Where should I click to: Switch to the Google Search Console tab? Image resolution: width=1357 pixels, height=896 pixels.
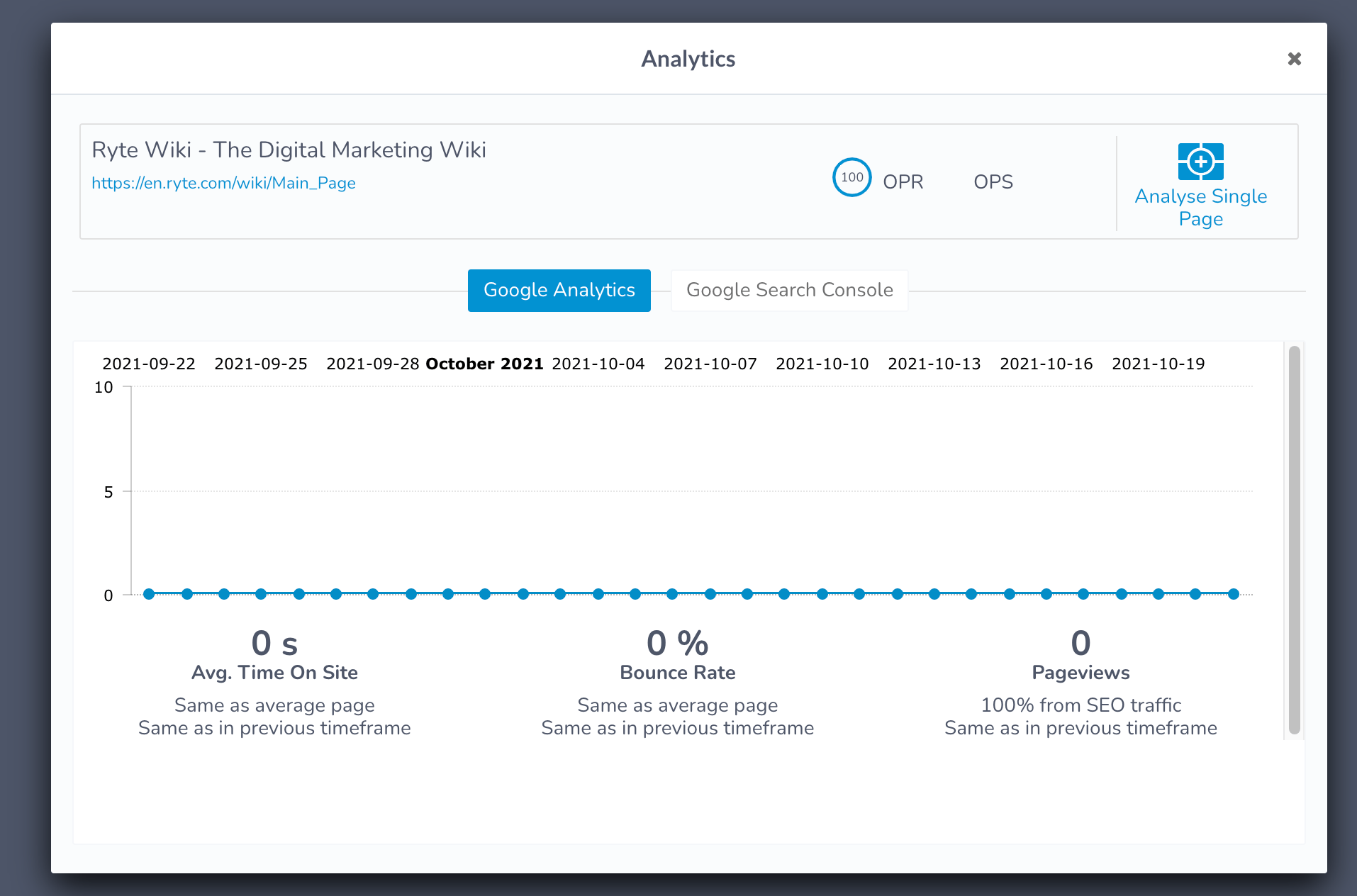[789, 290]
